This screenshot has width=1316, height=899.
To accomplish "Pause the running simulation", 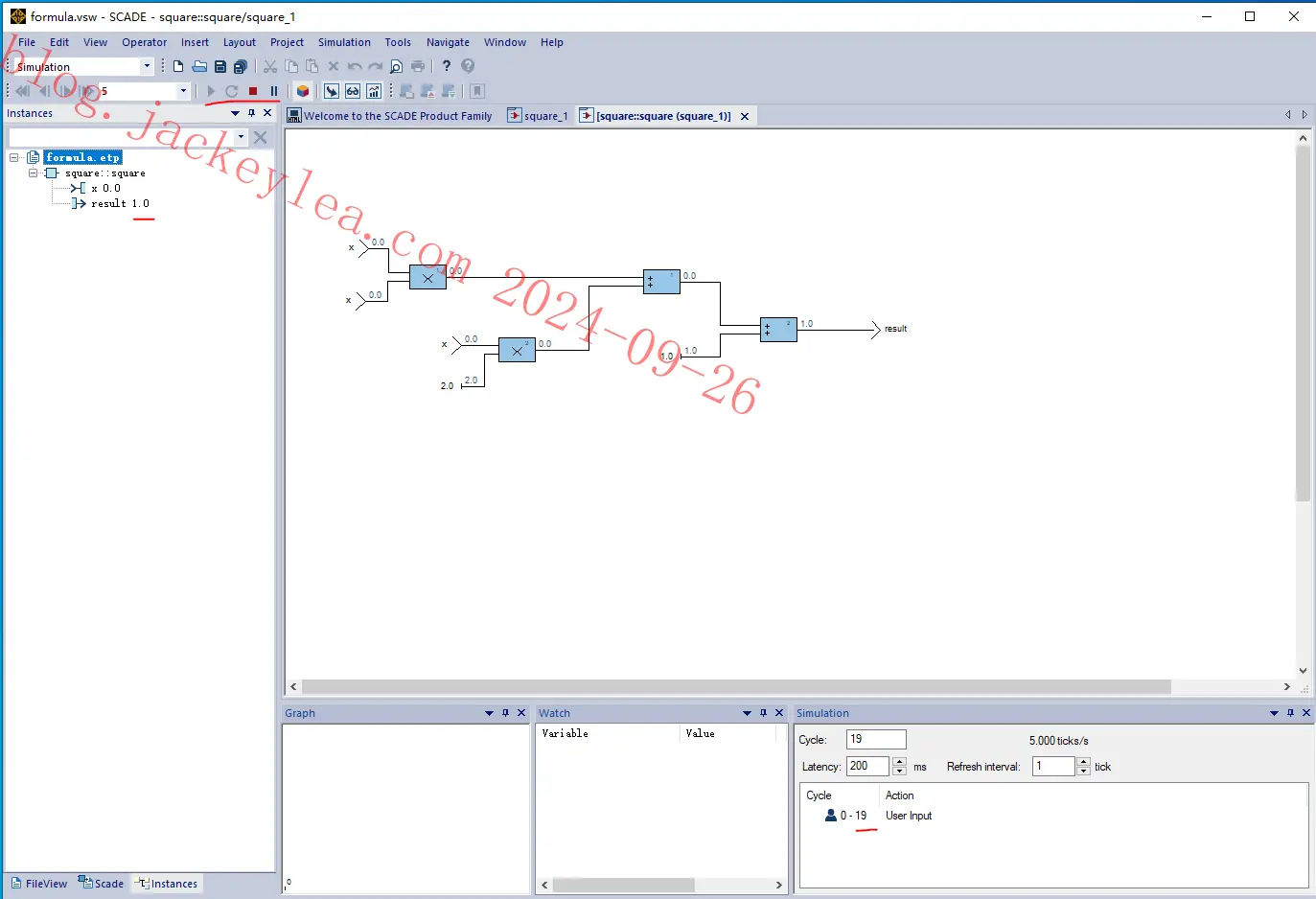I will [274, 91].
